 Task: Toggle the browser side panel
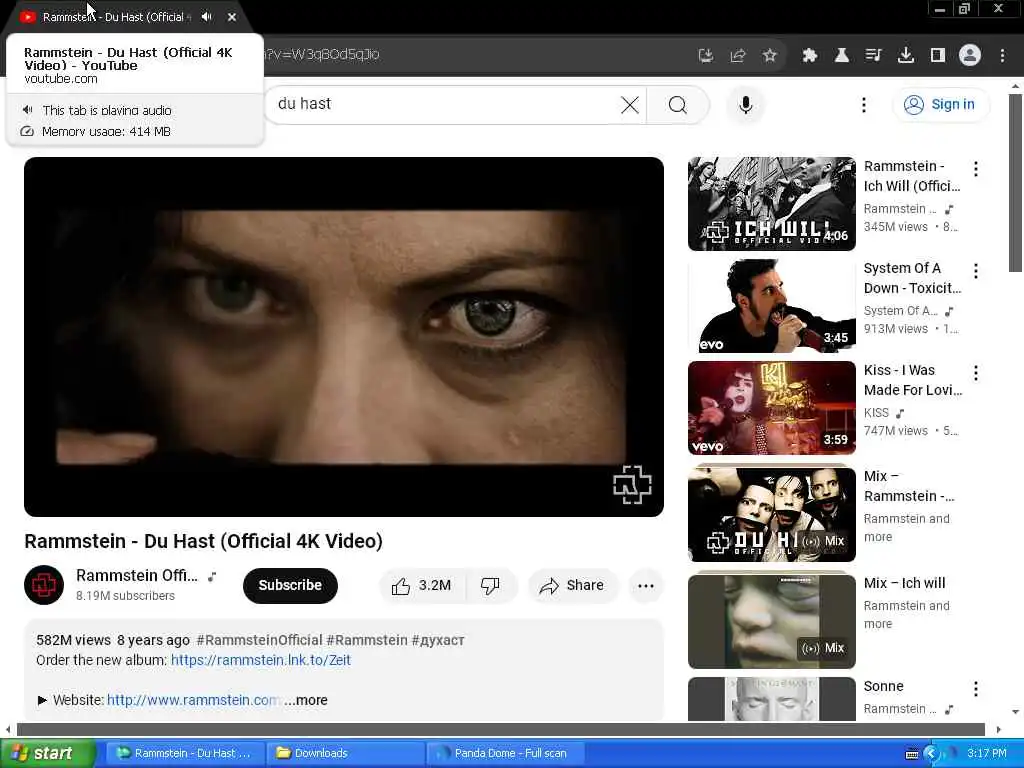pos(938,56)
